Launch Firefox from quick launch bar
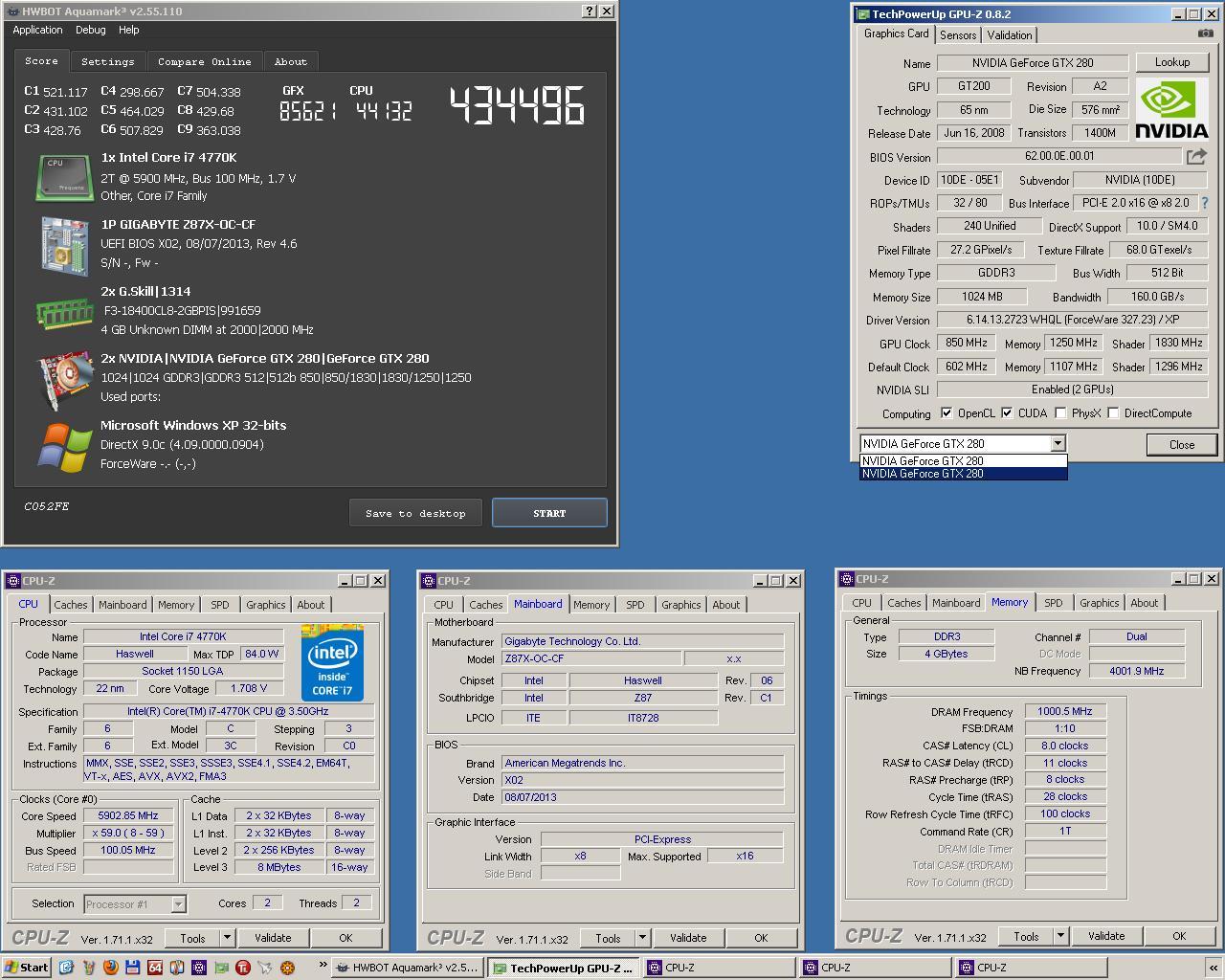The height and width of the screenshot is (980, 1225). pyautogui.click(x=110, y=968)
